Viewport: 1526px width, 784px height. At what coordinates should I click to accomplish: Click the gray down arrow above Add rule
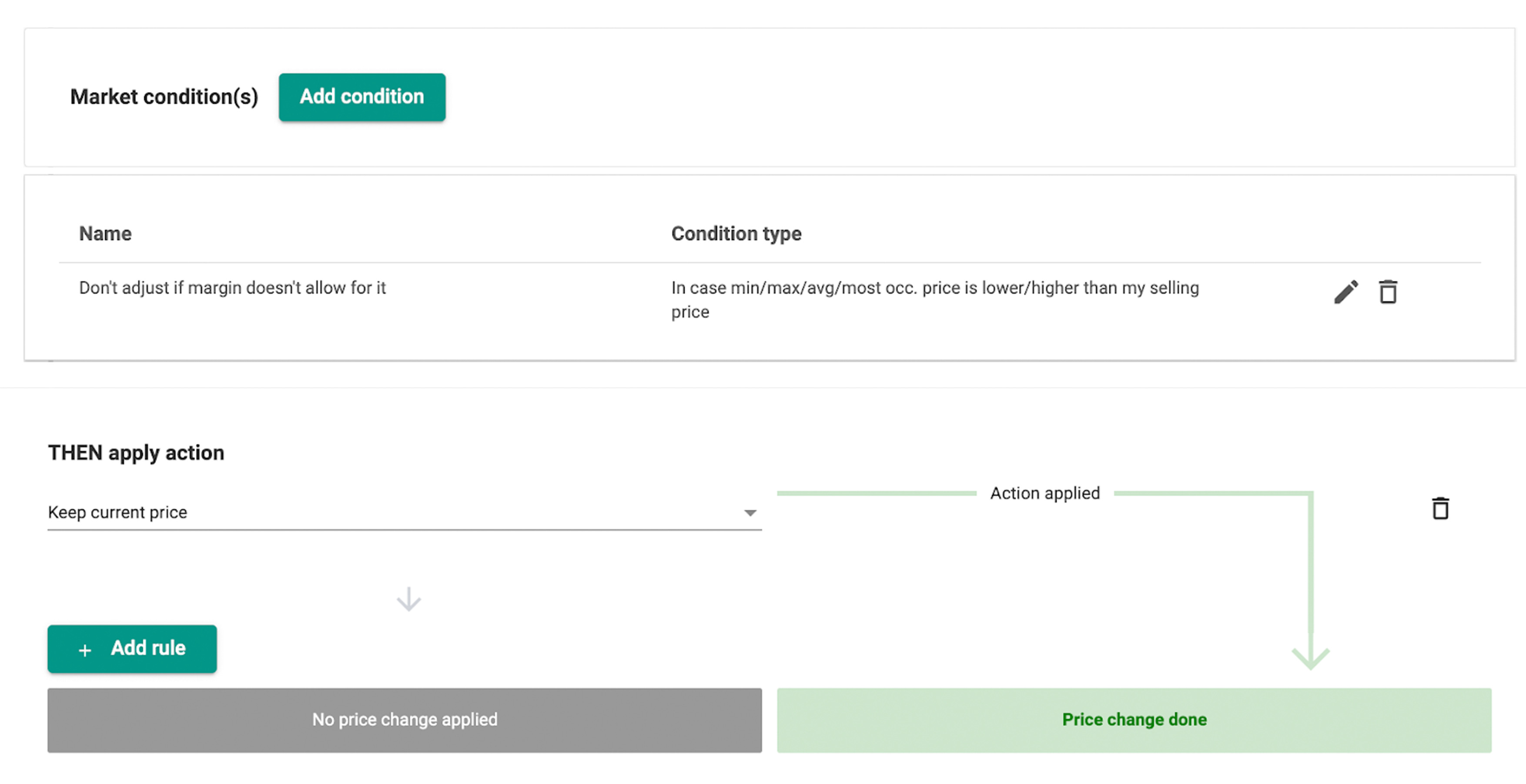pyautogui.click(x=408, y=599)
